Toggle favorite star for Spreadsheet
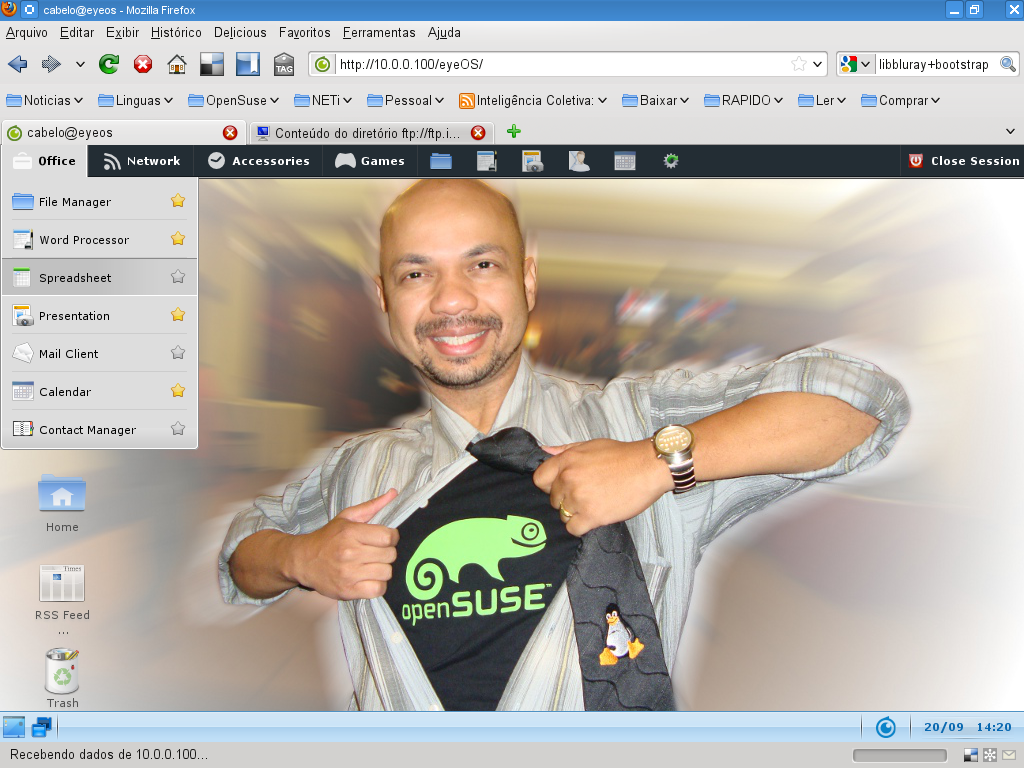 pyautogui.click(x=178, y=277)
